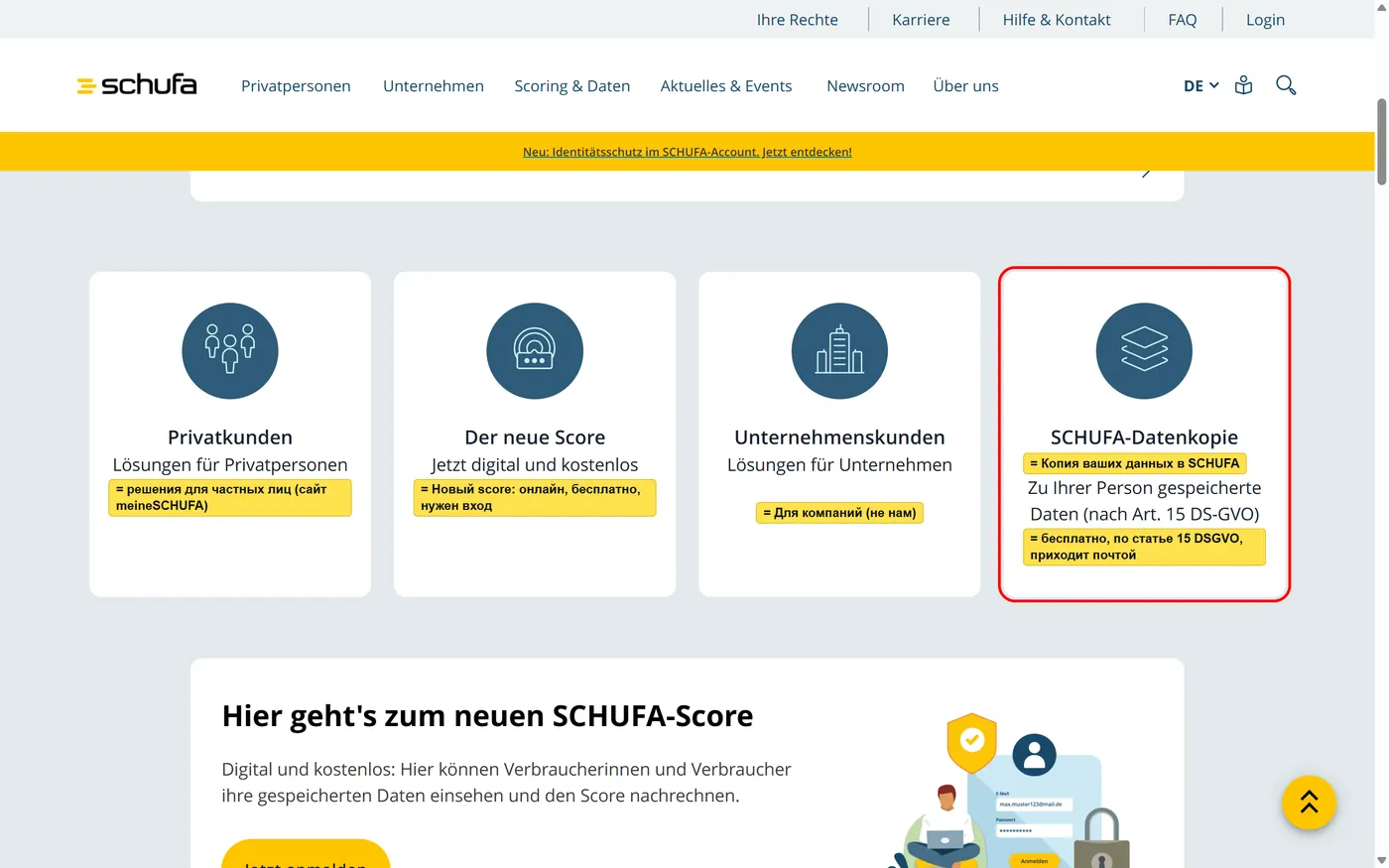Open the Unternehmenskunden card title
The height and width of the screenshot is (868, 1389).
pos(839,437)
